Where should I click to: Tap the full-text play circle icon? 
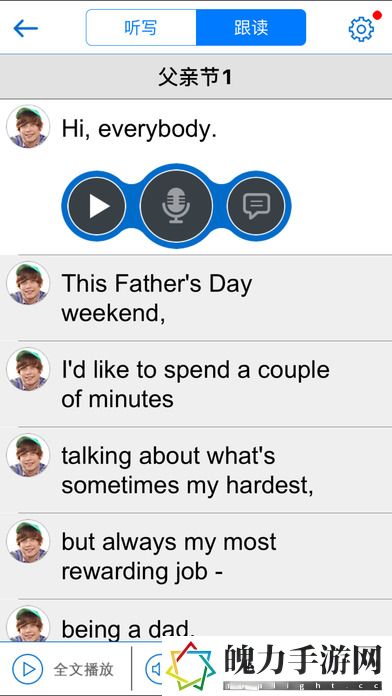28,669
